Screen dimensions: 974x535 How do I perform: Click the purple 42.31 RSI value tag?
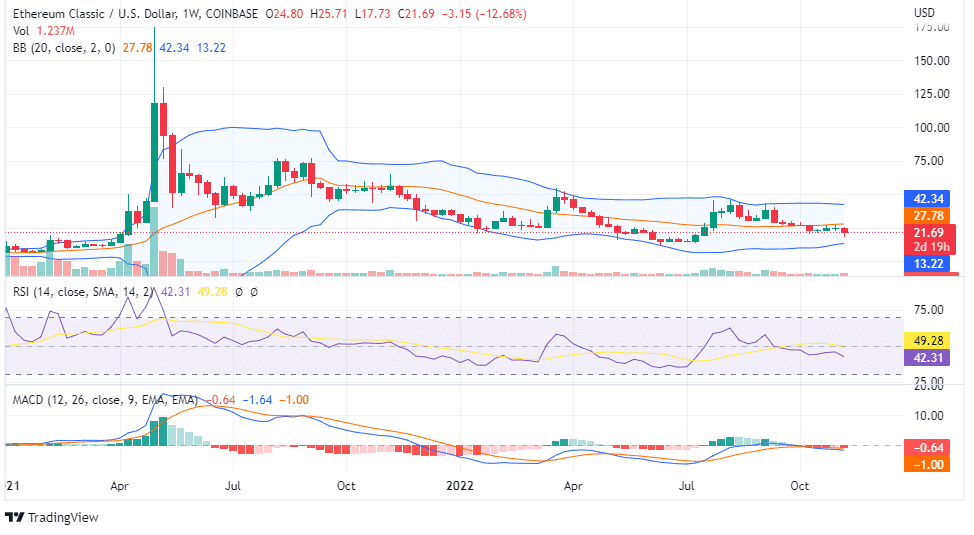click(x=928, y=357)
